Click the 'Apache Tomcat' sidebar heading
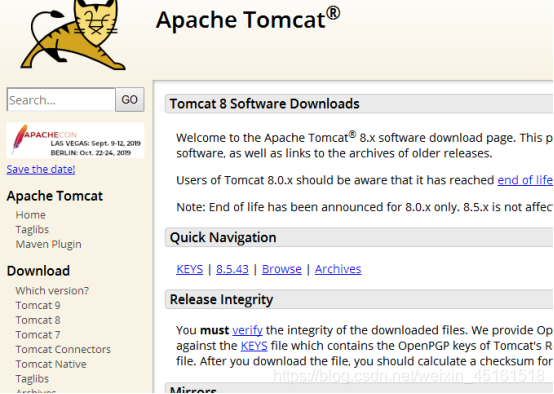This screenshot has height=394, width=554. 55,196
